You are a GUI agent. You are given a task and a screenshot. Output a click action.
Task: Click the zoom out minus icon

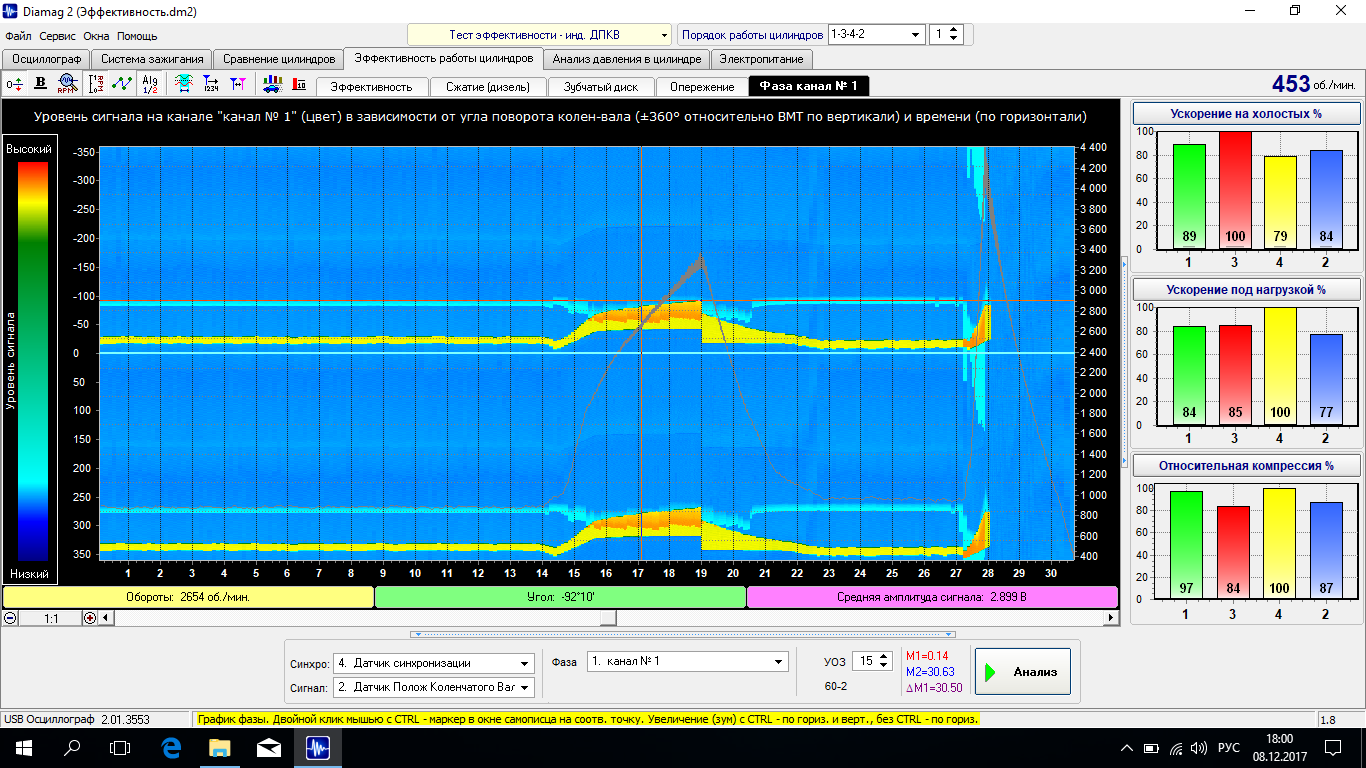click(10, 618)
